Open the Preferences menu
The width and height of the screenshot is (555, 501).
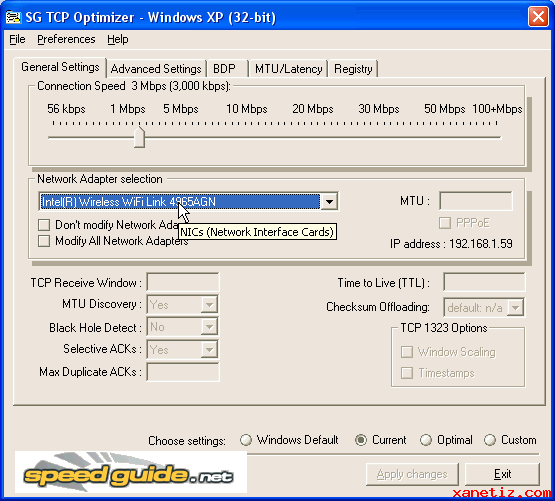pos(66,39)
